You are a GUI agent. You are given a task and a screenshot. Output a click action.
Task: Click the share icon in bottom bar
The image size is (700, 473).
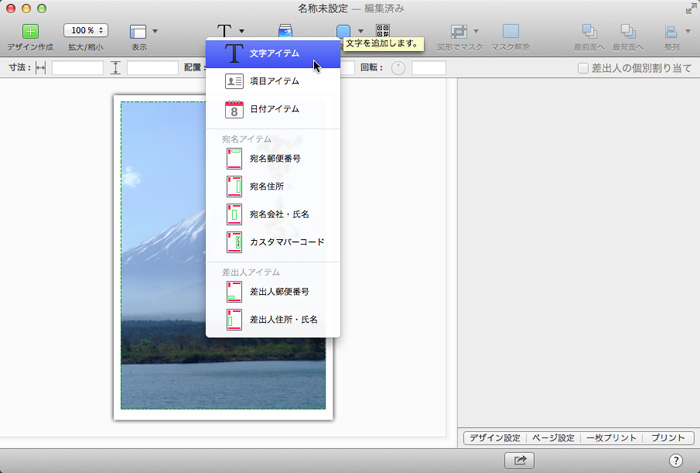(x=520, y=459)
